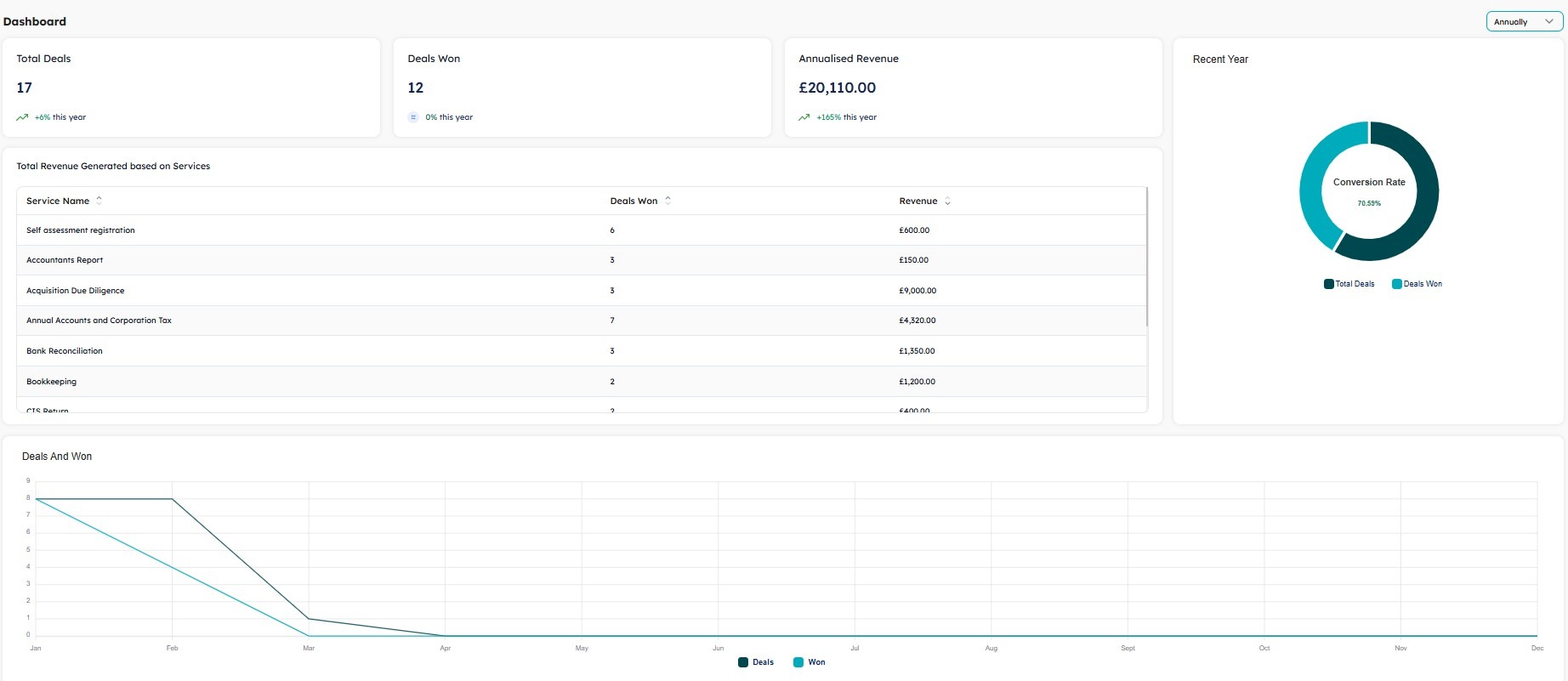
Task: Toggle Won series legend in line chart
Action: (x=809, y=662)
